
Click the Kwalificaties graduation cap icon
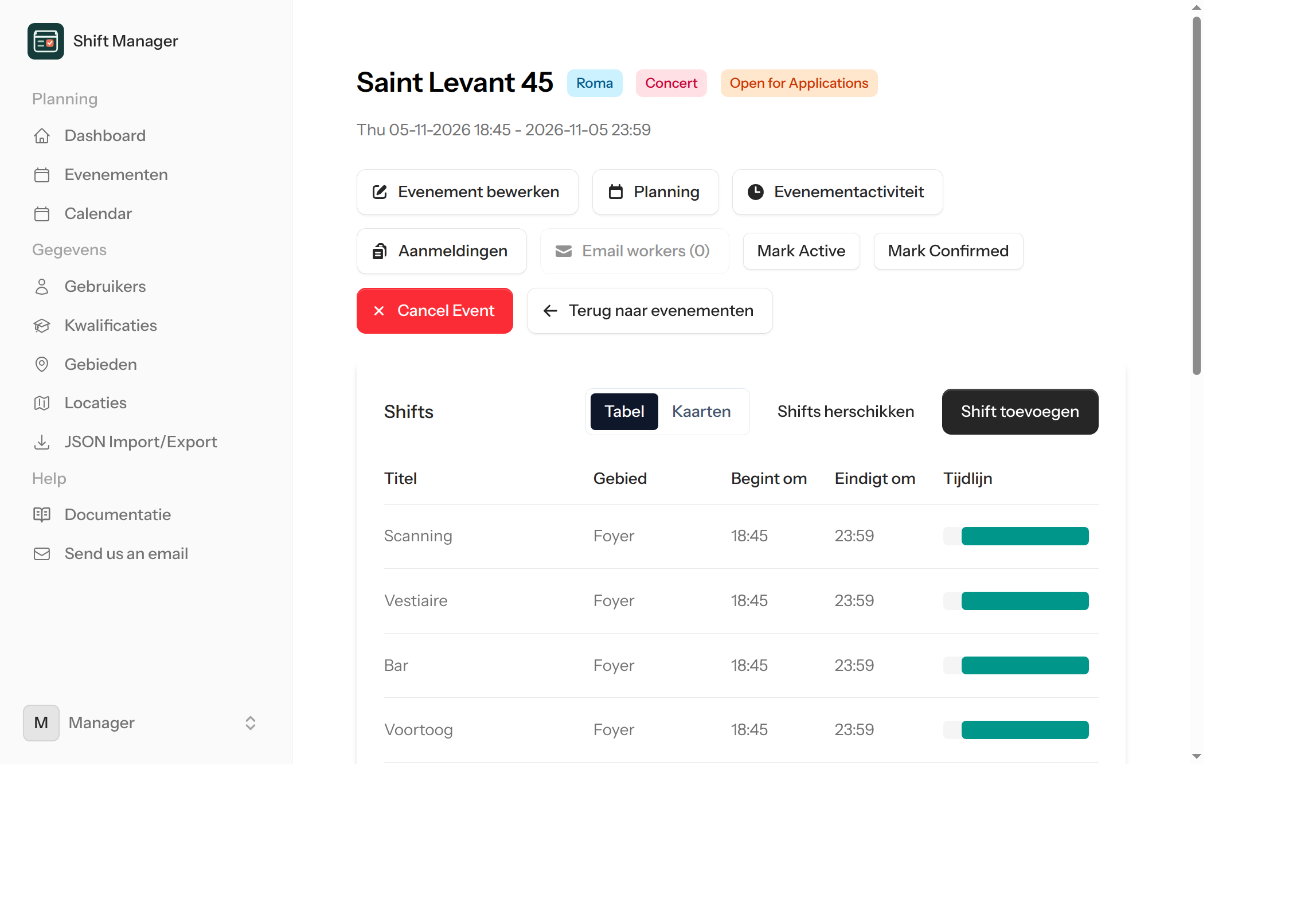(x=42, y=326)
